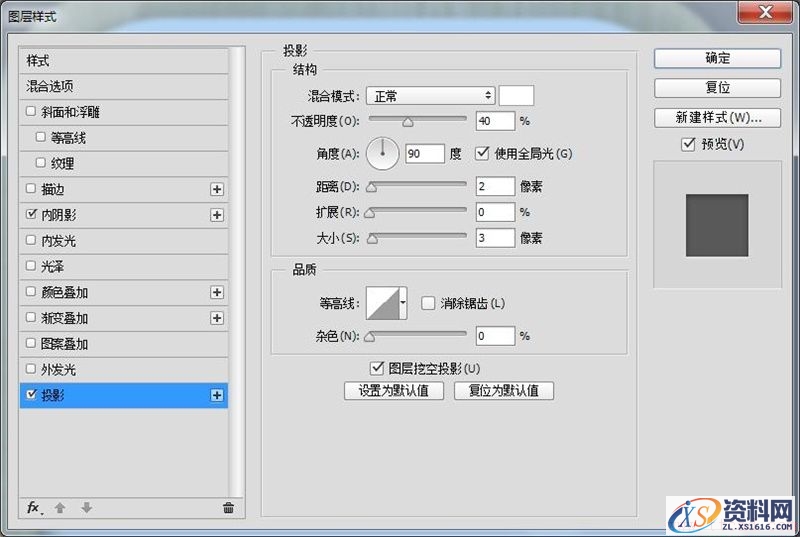Click the 距离 value field showing 2
The height and width of the screenshot is (537, 800).
tap(495, 186)
